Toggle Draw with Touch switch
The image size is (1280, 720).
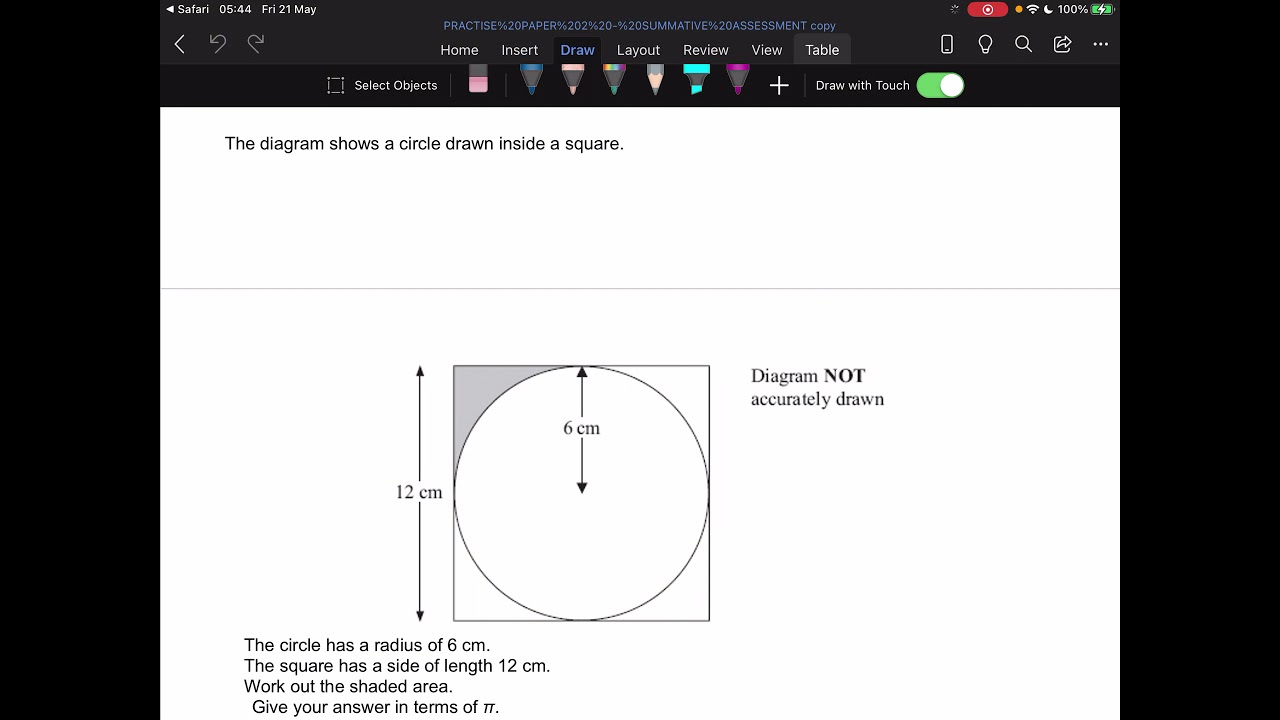point(940,85)
